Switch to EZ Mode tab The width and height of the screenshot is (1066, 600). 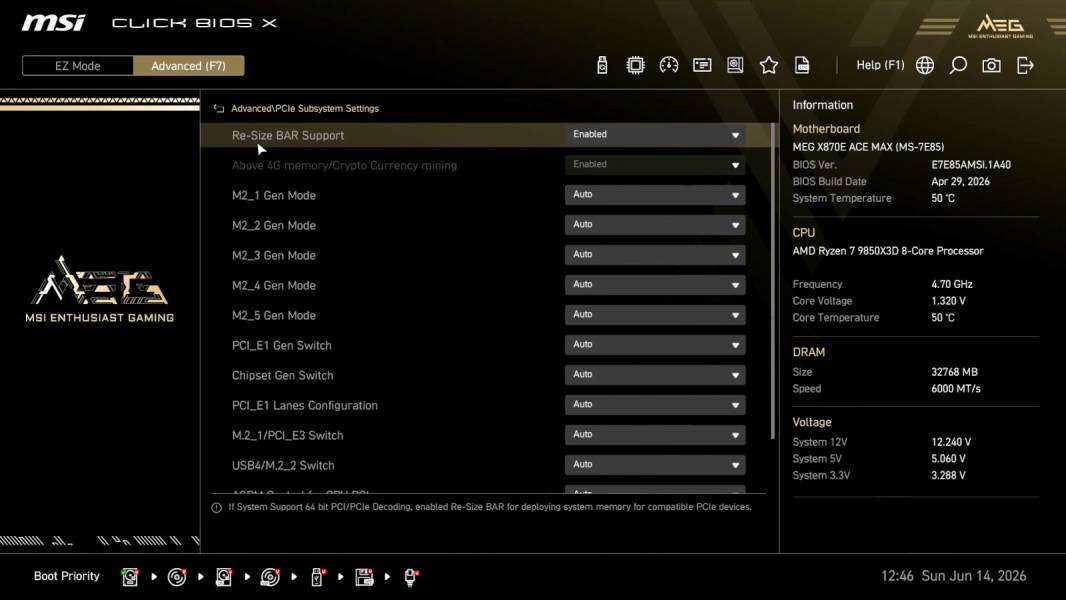(78, 66)
